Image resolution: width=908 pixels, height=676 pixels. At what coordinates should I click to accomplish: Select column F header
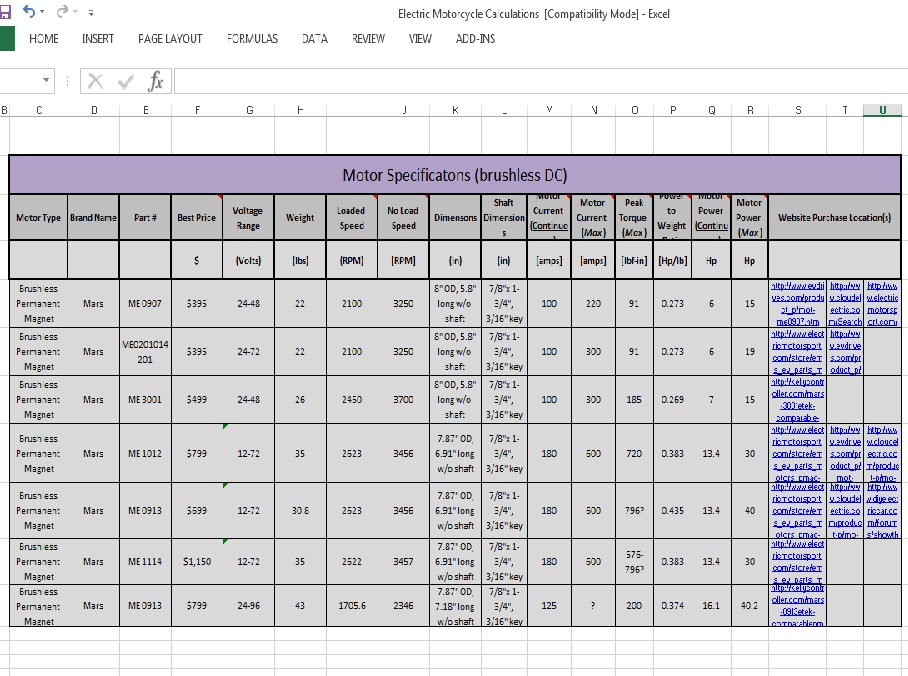197,110
